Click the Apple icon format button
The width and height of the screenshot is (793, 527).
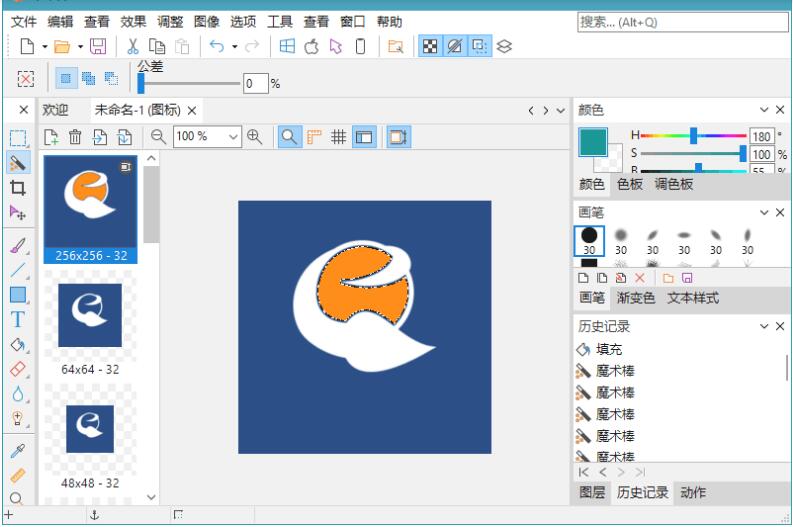pyautogui.click(x=312, y=47)
